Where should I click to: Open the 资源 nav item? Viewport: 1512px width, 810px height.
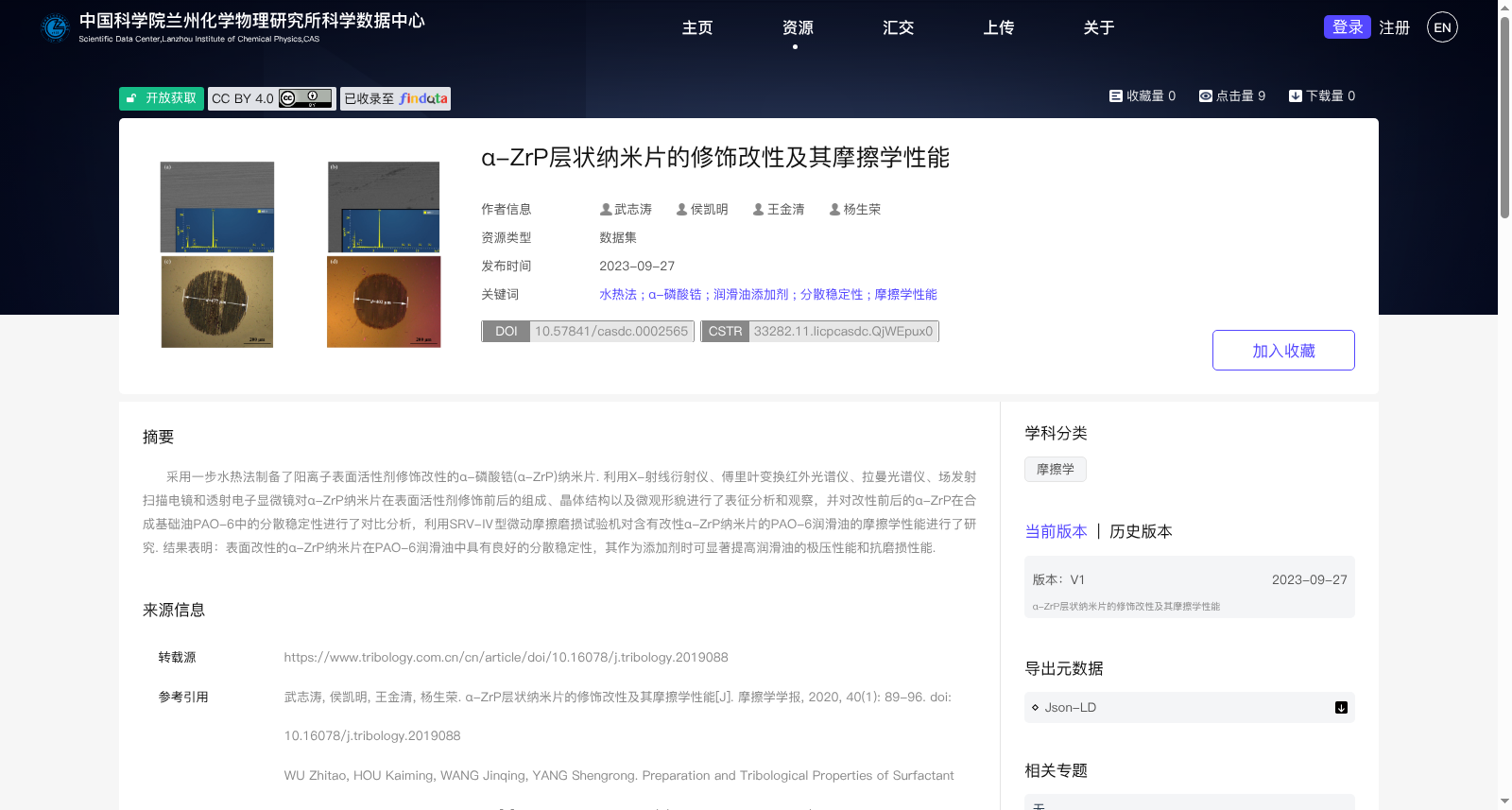point(798,28)
